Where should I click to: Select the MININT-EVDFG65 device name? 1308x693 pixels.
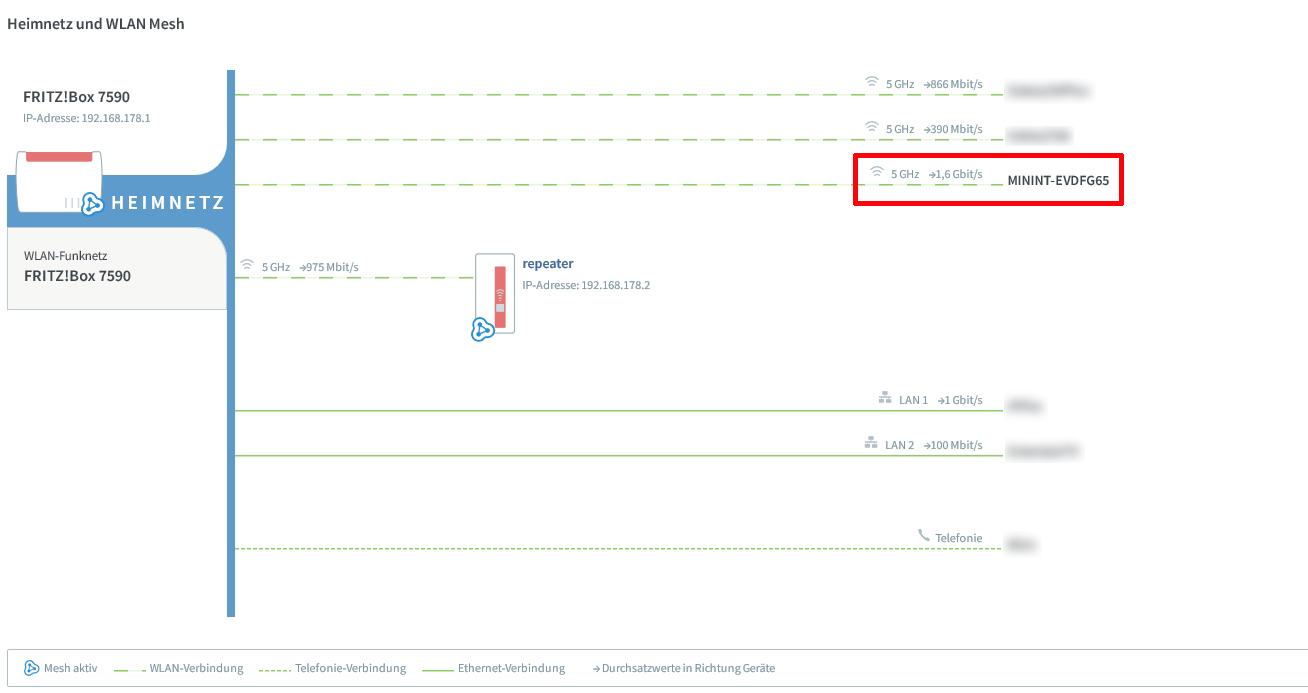(x=1058, y=181)
